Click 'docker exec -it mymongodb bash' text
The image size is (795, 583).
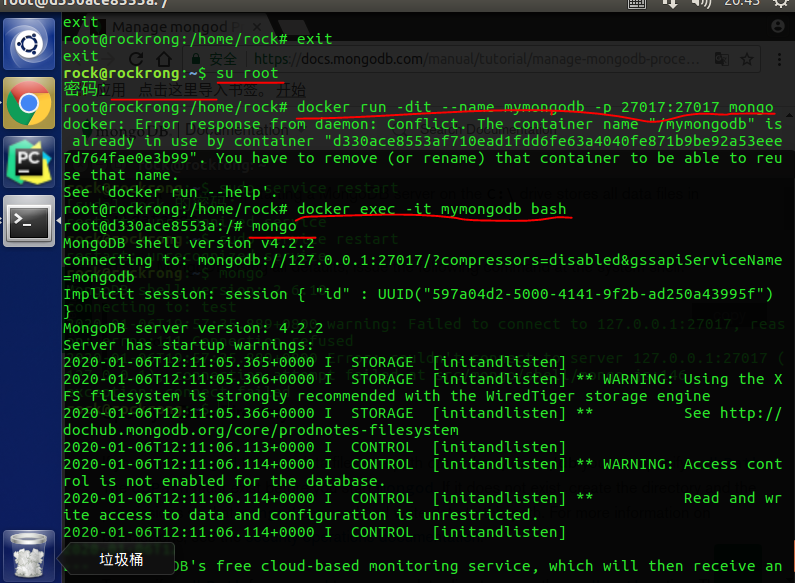[x=431, y=209]
